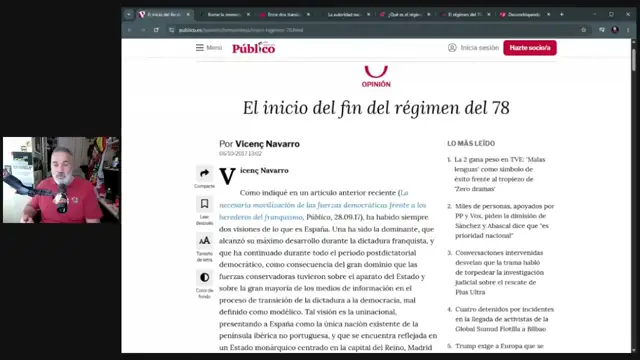This screenshot has height=360, width=640.
Task: Open 'Conversaciones intervenidas desvelan' story
Action: (500, 272)
